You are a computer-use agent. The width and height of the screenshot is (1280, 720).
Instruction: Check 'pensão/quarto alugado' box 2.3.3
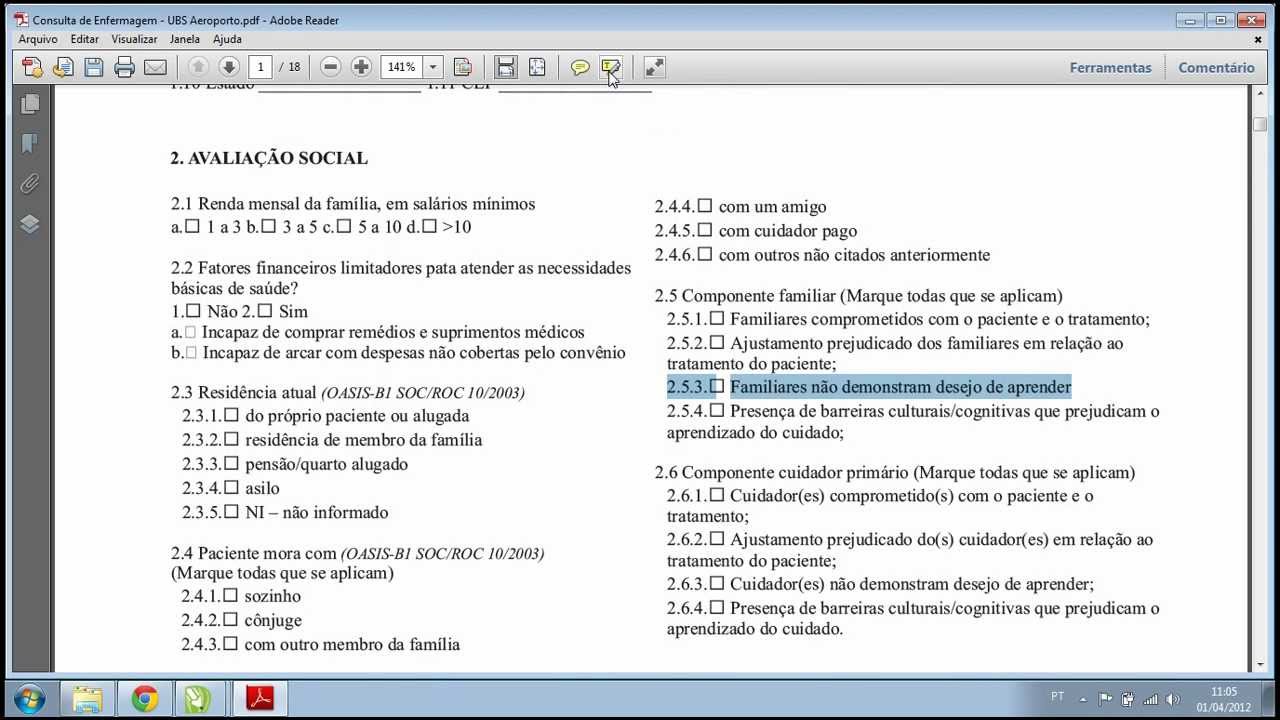231,463
